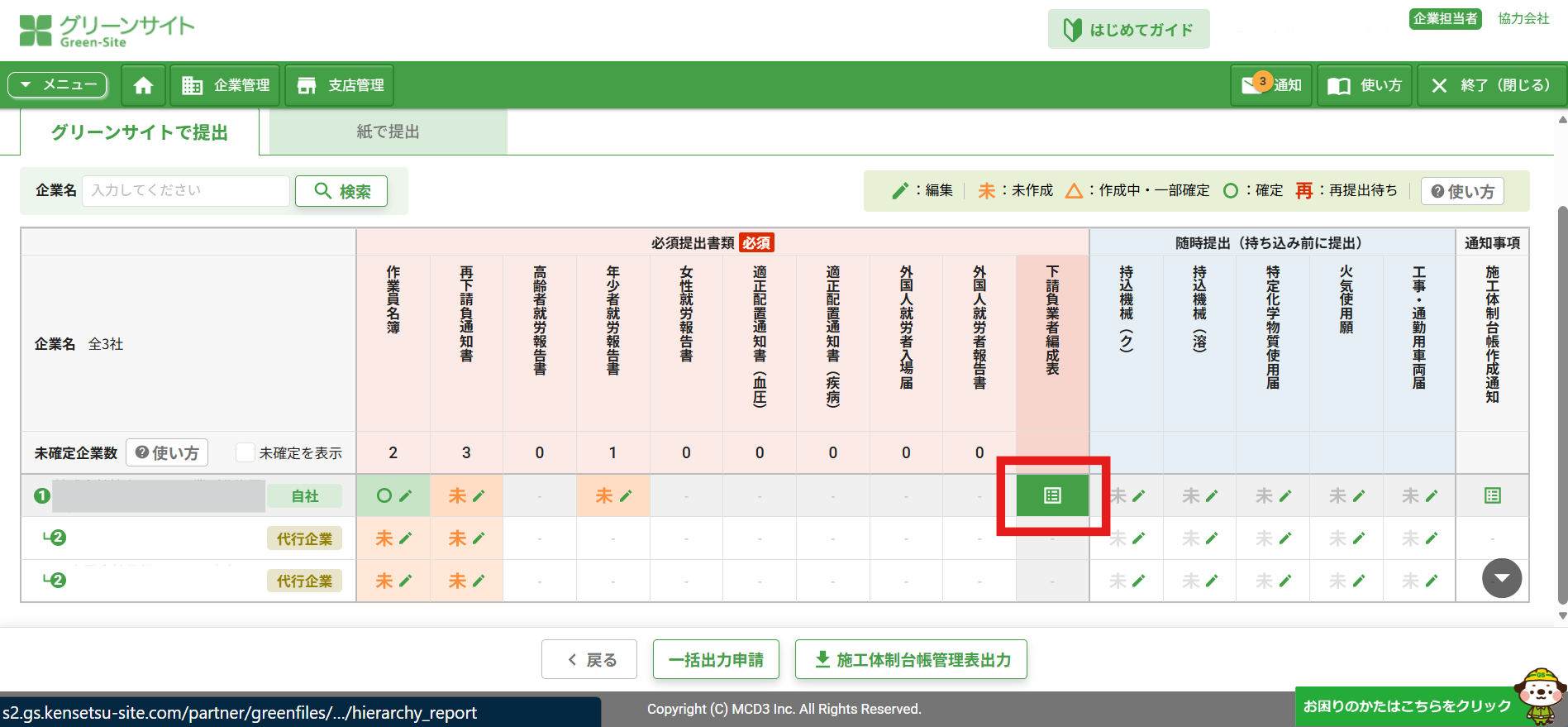Click the home icon in navigation bar

pyautogui.click(x=143, y=85)
